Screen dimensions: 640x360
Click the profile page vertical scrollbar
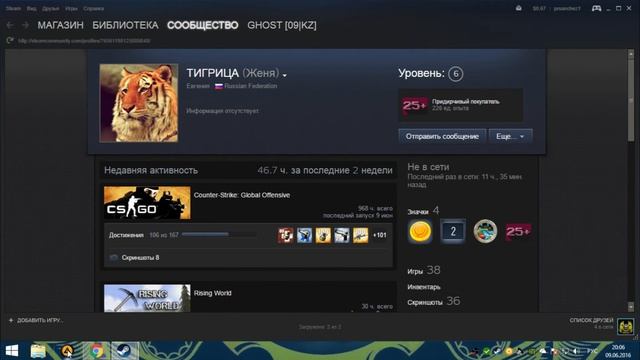pyautogui.click(x=631, y=99)
